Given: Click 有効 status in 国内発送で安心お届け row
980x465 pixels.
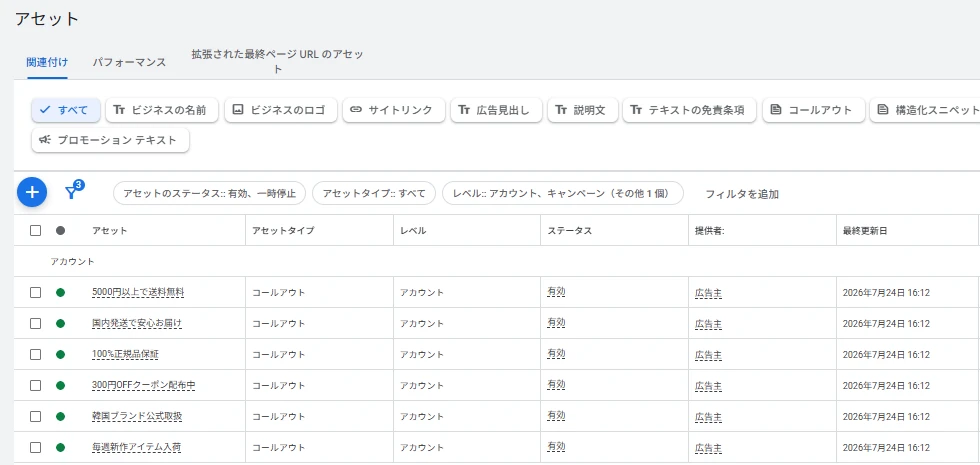Looking at the screenshot, I should pos(556,322).
